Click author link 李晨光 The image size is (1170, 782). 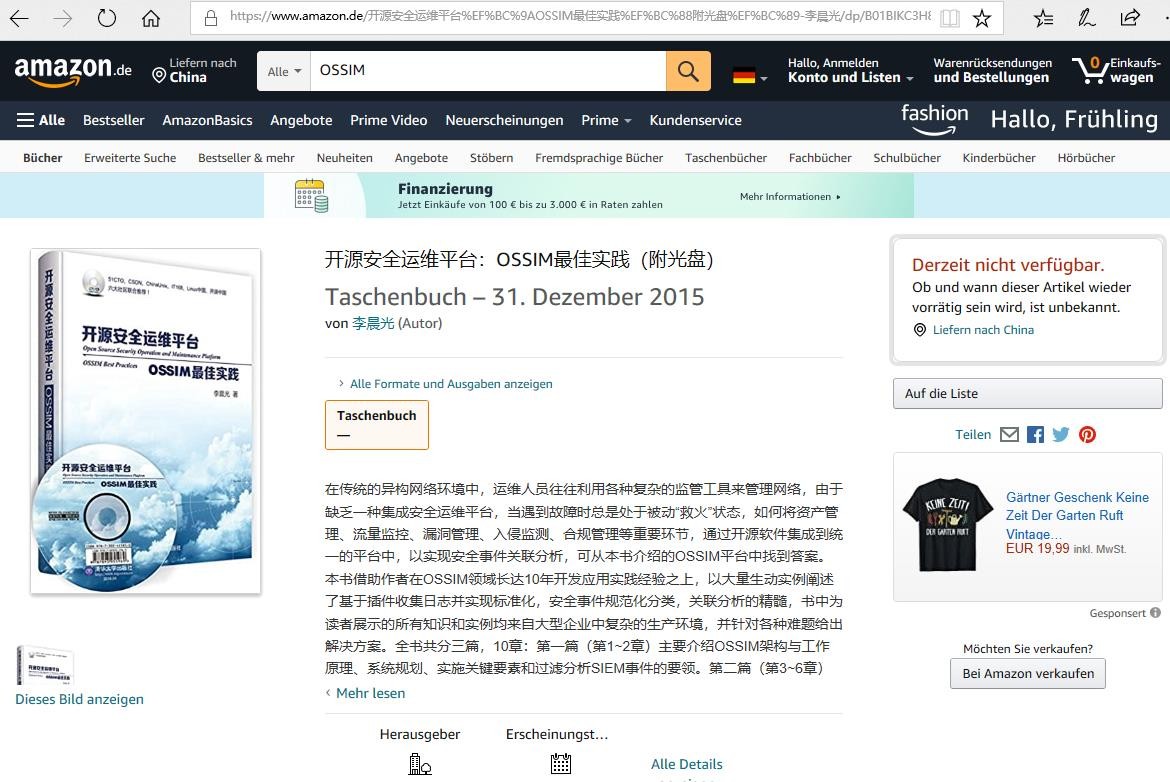pyautogui.click(x=373, y=323)
